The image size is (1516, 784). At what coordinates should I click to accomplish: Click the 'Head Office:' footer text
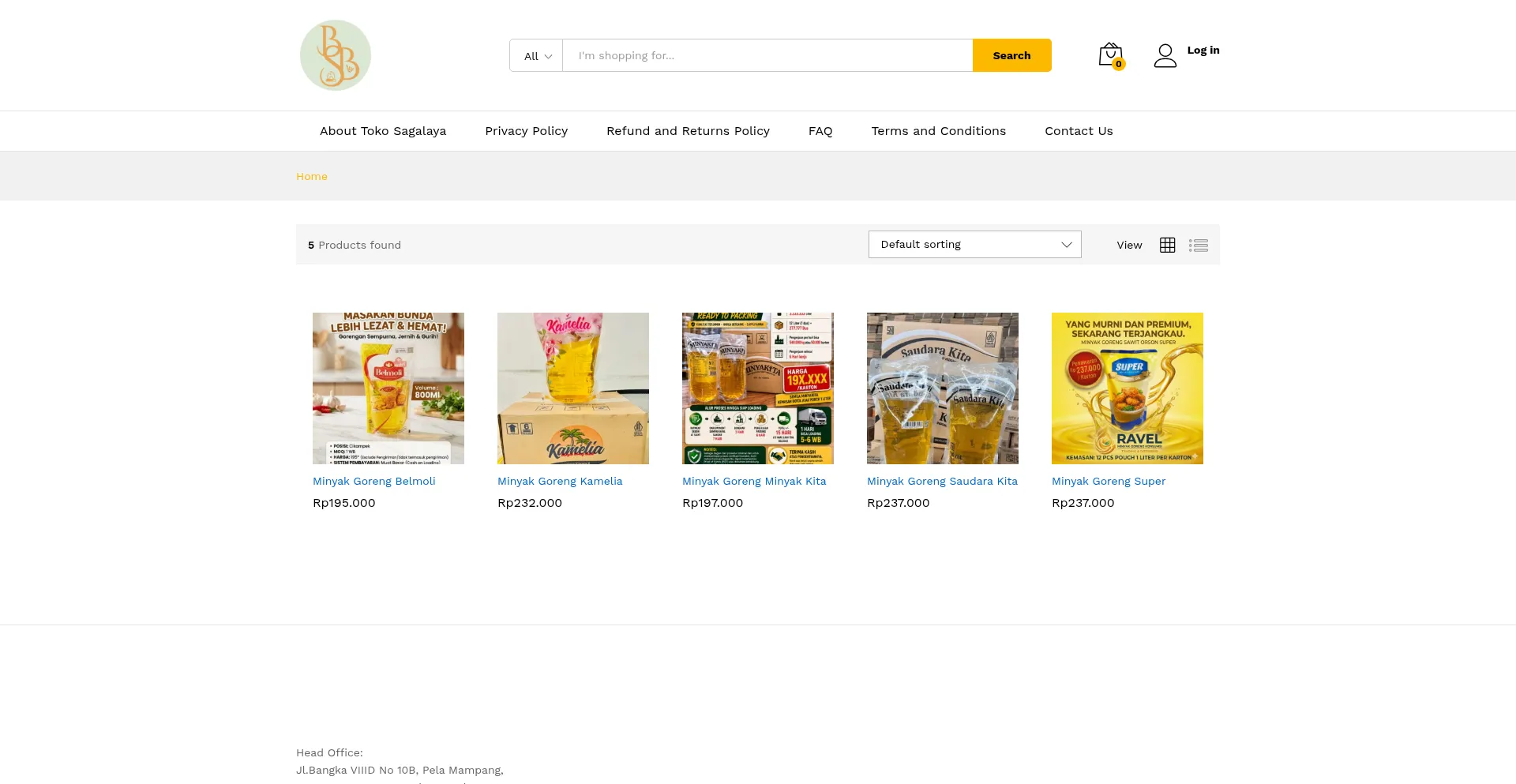pos(329,752)
